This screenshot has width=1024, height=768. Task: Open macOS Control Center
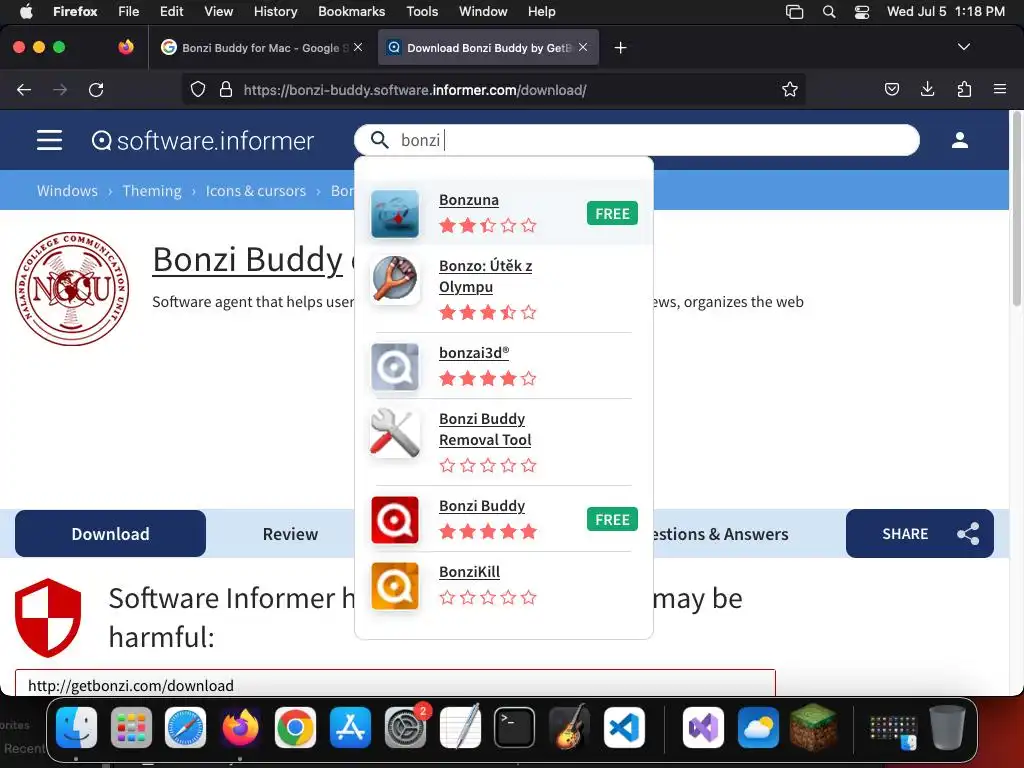coord(861,12)
